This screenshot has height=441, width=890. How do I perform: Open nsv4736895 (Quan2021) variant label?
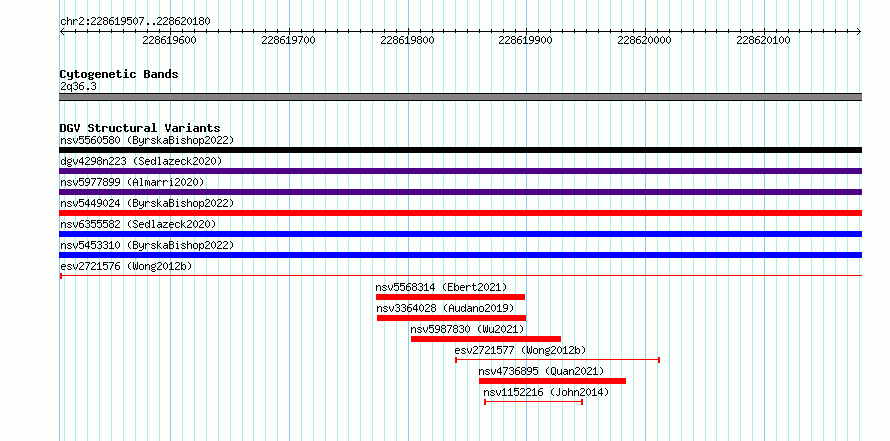click(x=541, y=371)
